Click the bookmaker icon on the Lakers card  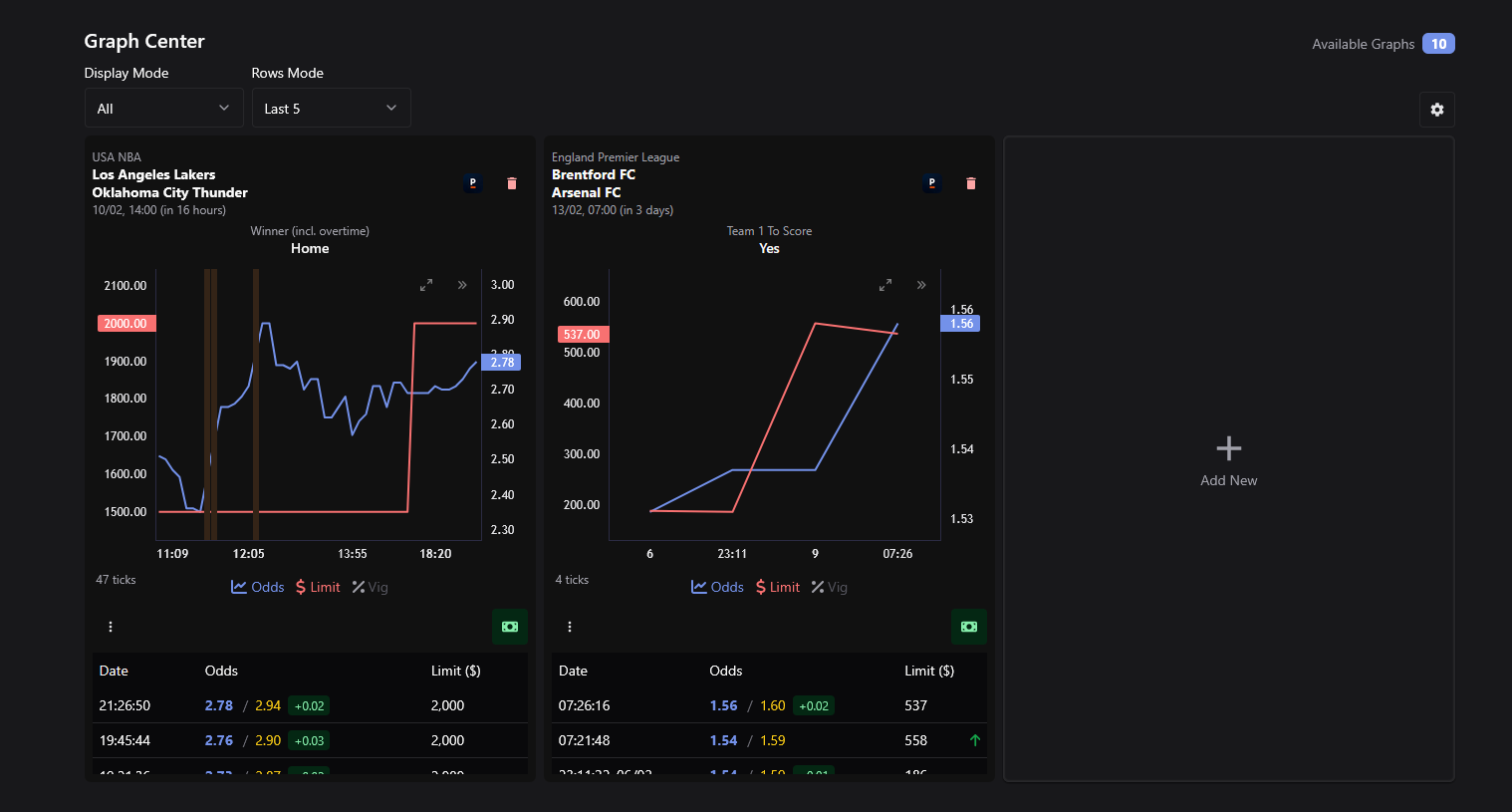coord(473,183)
